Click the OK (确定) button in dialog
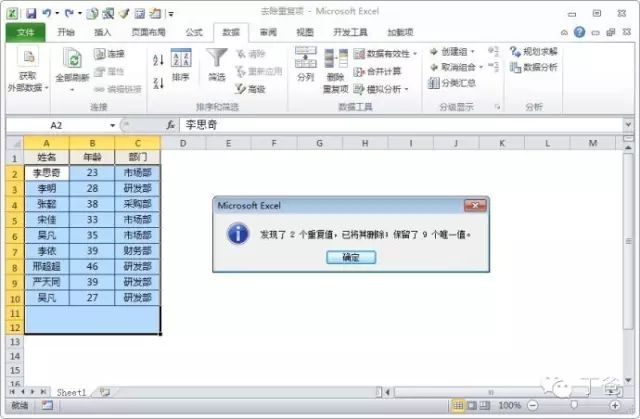Image resolution: width=640 pixels, height=419 pixels. [351, 257]
